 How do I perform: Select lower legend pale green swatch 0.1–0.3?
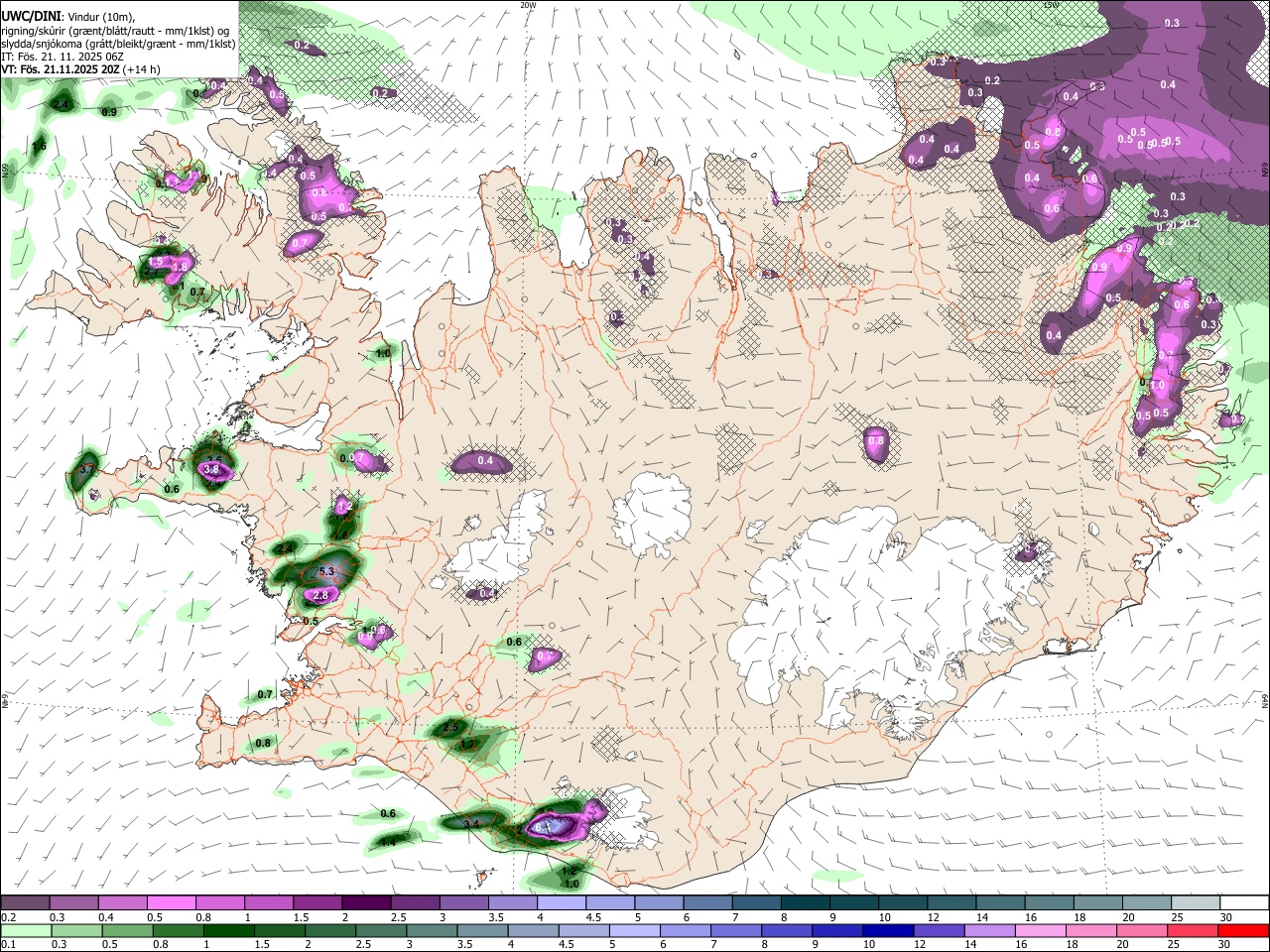(26, 930)
